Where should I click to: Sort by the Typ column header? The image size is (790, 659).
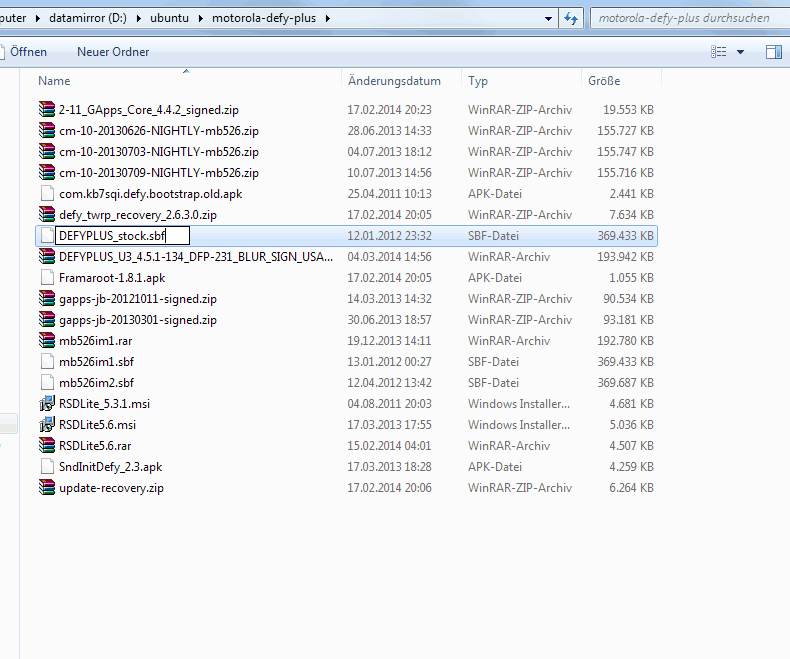(x=478, y=81)
